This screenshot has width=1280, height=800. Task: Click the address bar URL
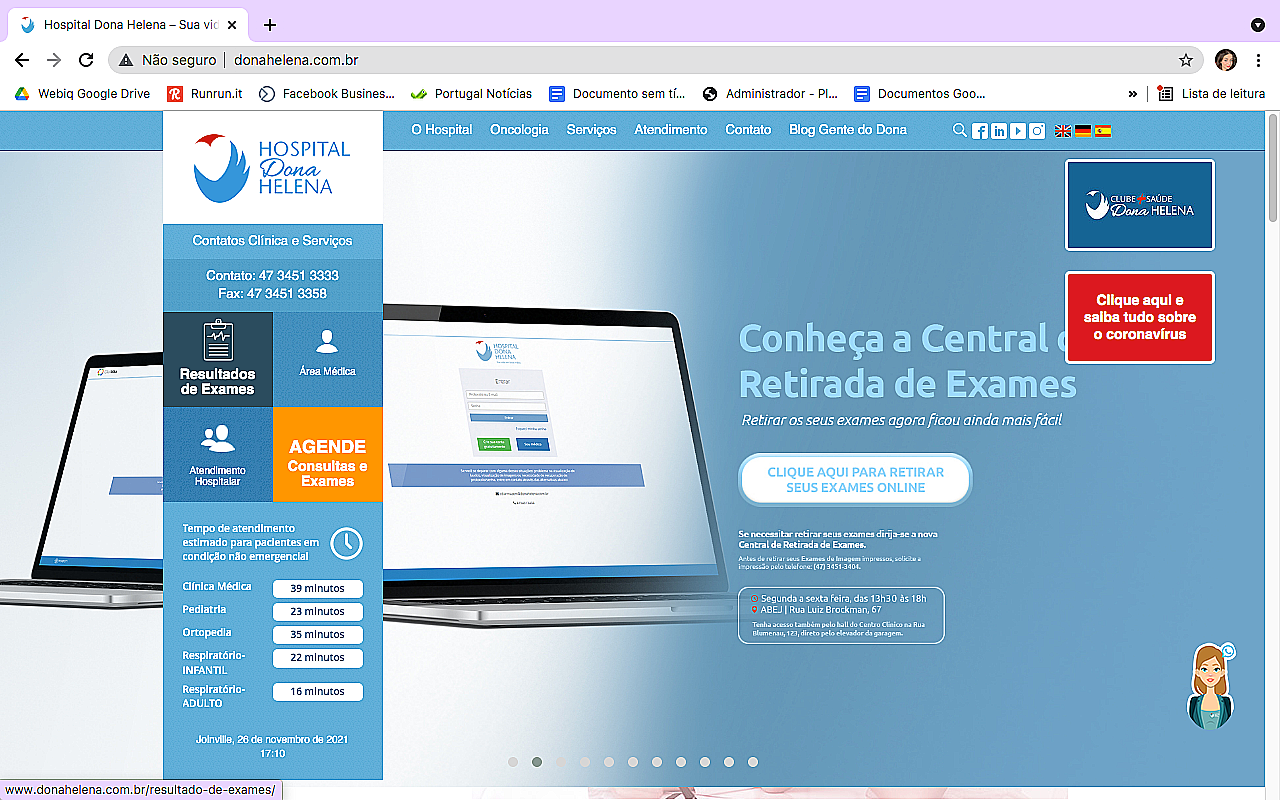pyautogui.click(x=296, y=60)
